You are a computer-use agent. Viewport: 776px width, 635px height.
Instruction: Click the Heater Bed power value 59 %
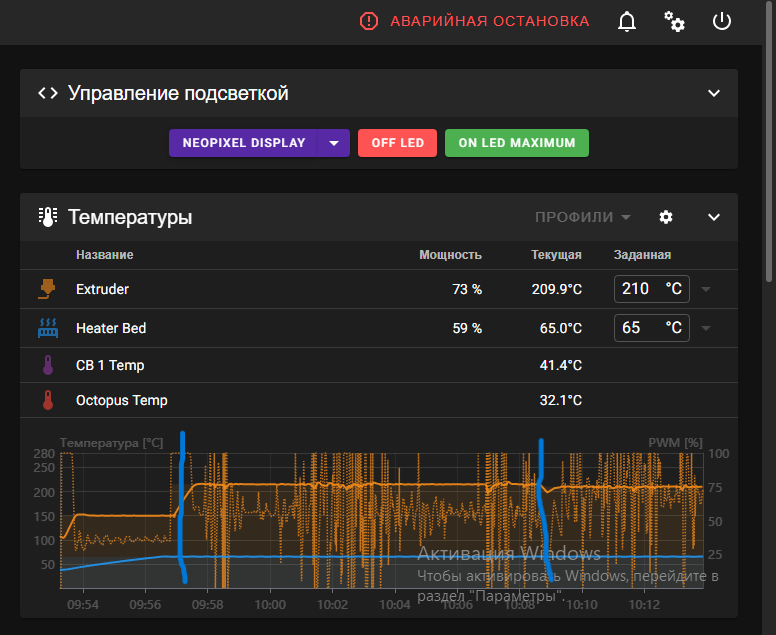pos(467,328)
